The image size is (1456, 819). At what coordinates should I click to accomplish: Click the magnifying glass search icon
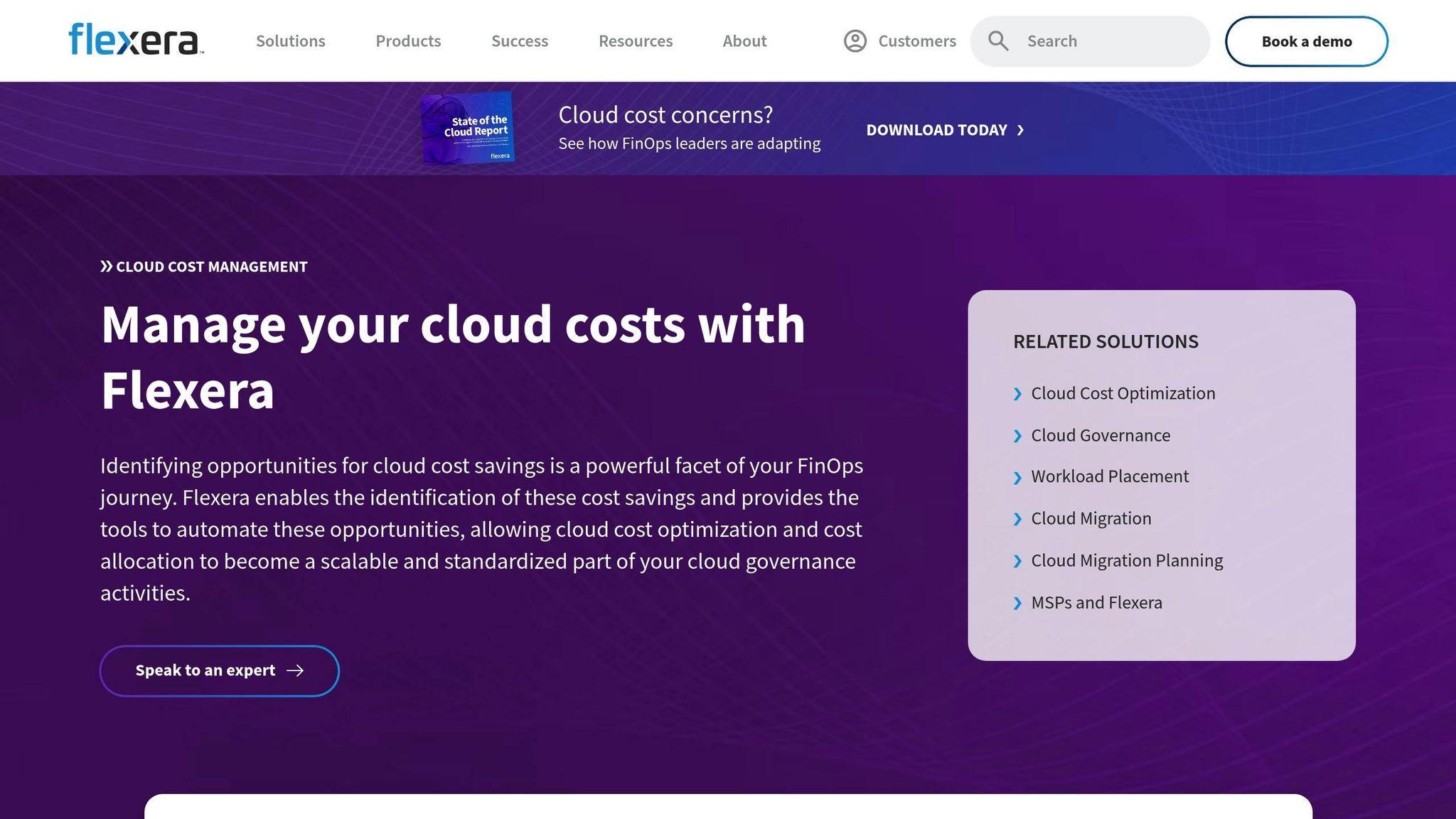pos(998,41)
